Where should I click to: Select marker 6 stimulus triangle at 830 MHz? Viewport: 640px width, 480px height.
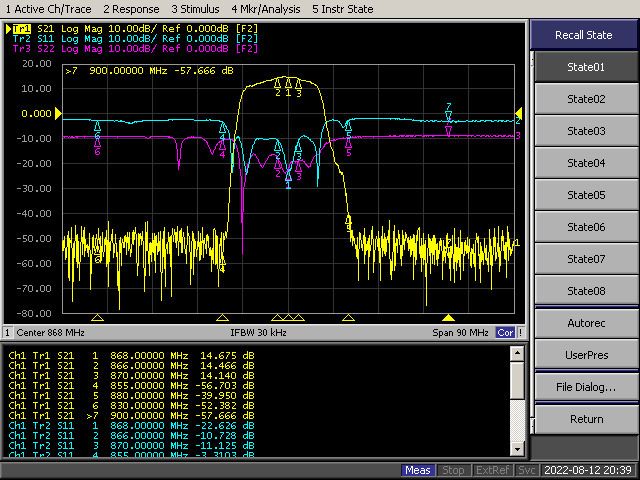coord(97,318)
